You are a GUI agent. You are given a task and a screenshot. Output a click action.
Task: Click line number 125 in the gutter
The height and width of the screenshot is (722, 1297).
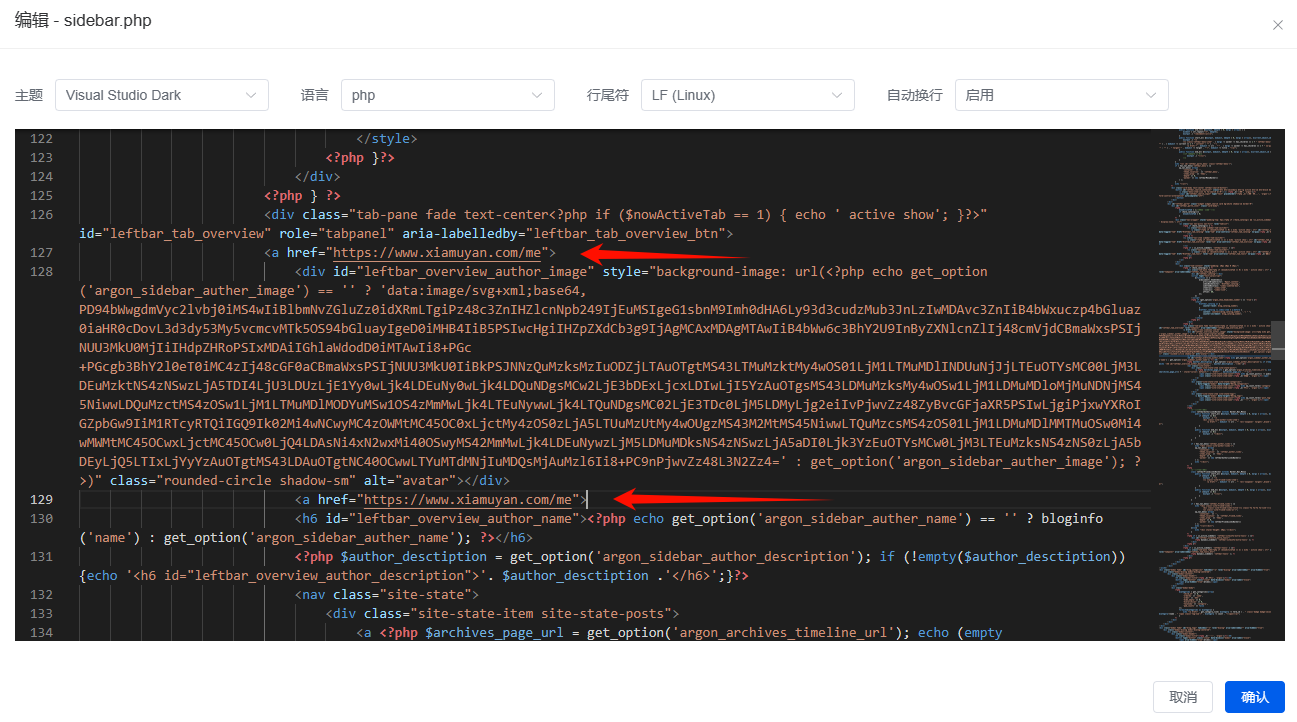(42, 196)
